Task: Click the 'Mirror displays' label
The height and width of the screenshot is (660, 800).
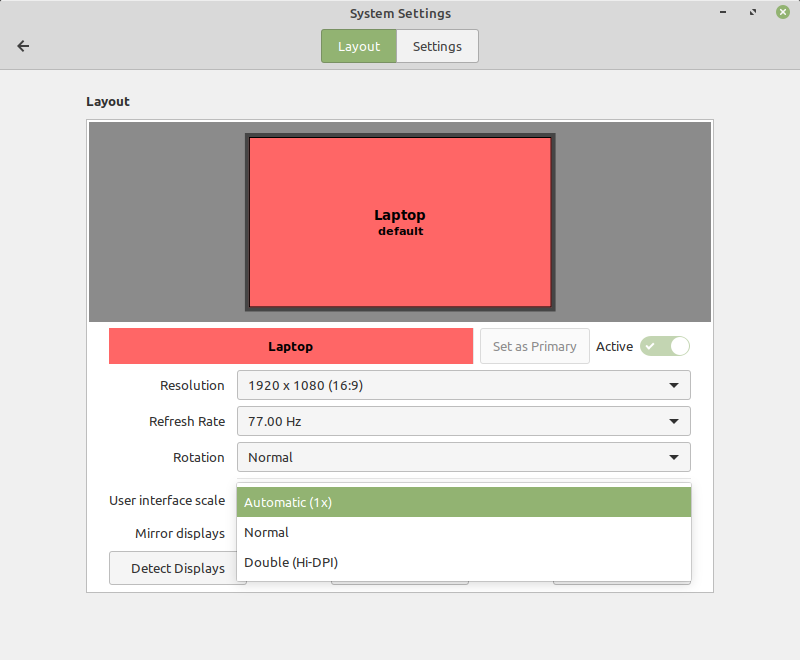Action: coord(180,534)
